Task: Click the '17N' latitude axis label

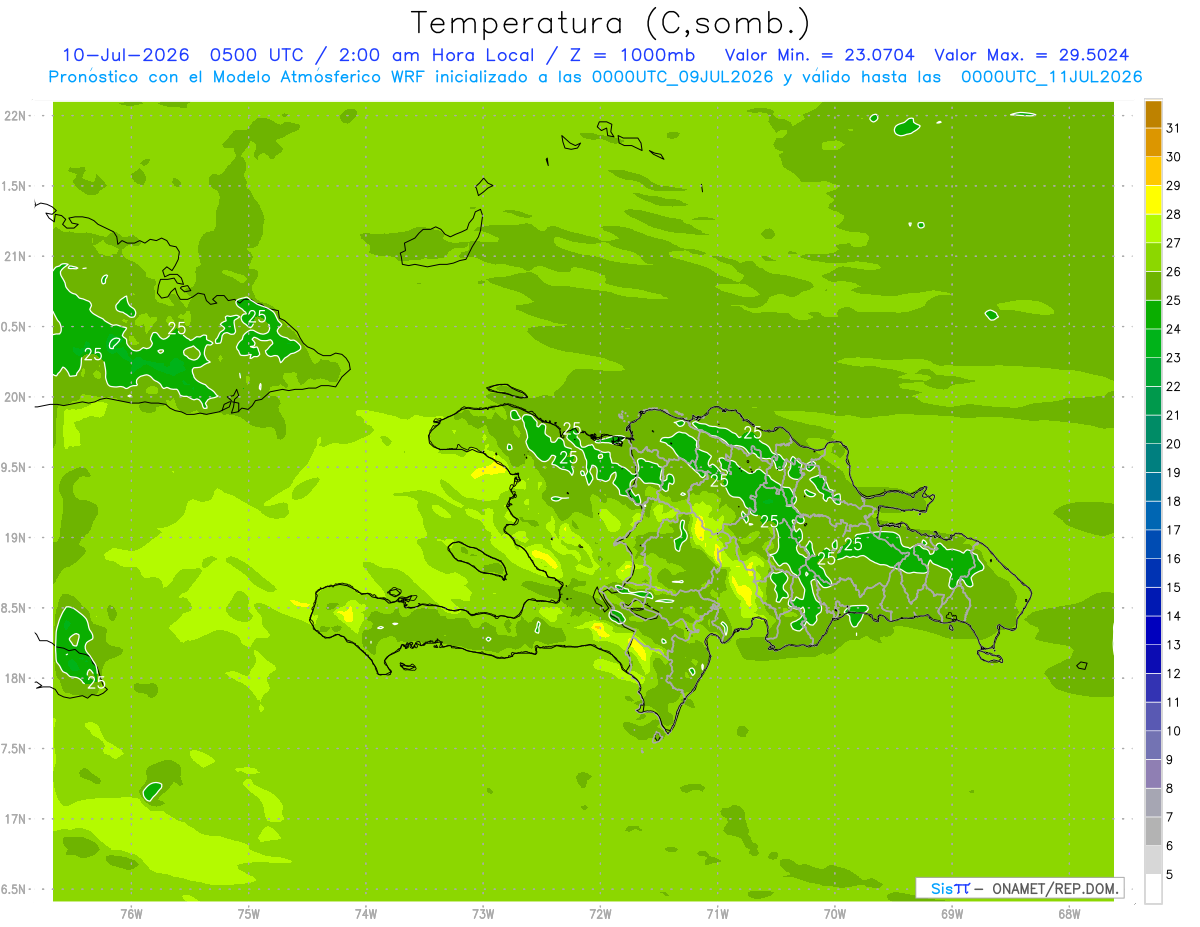Action: (16, 819)
